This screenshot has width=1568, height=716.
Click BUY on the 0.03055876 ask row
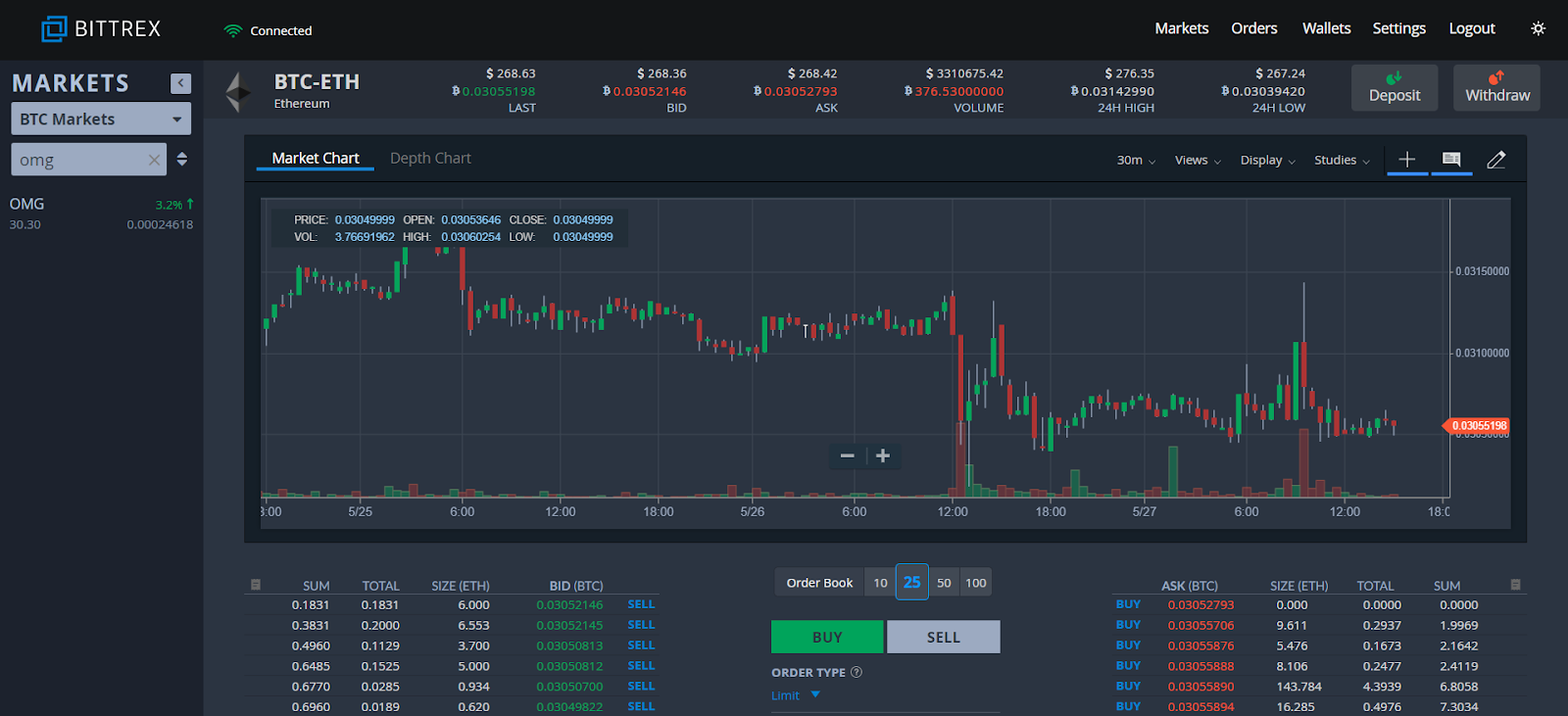[1128, 645]
